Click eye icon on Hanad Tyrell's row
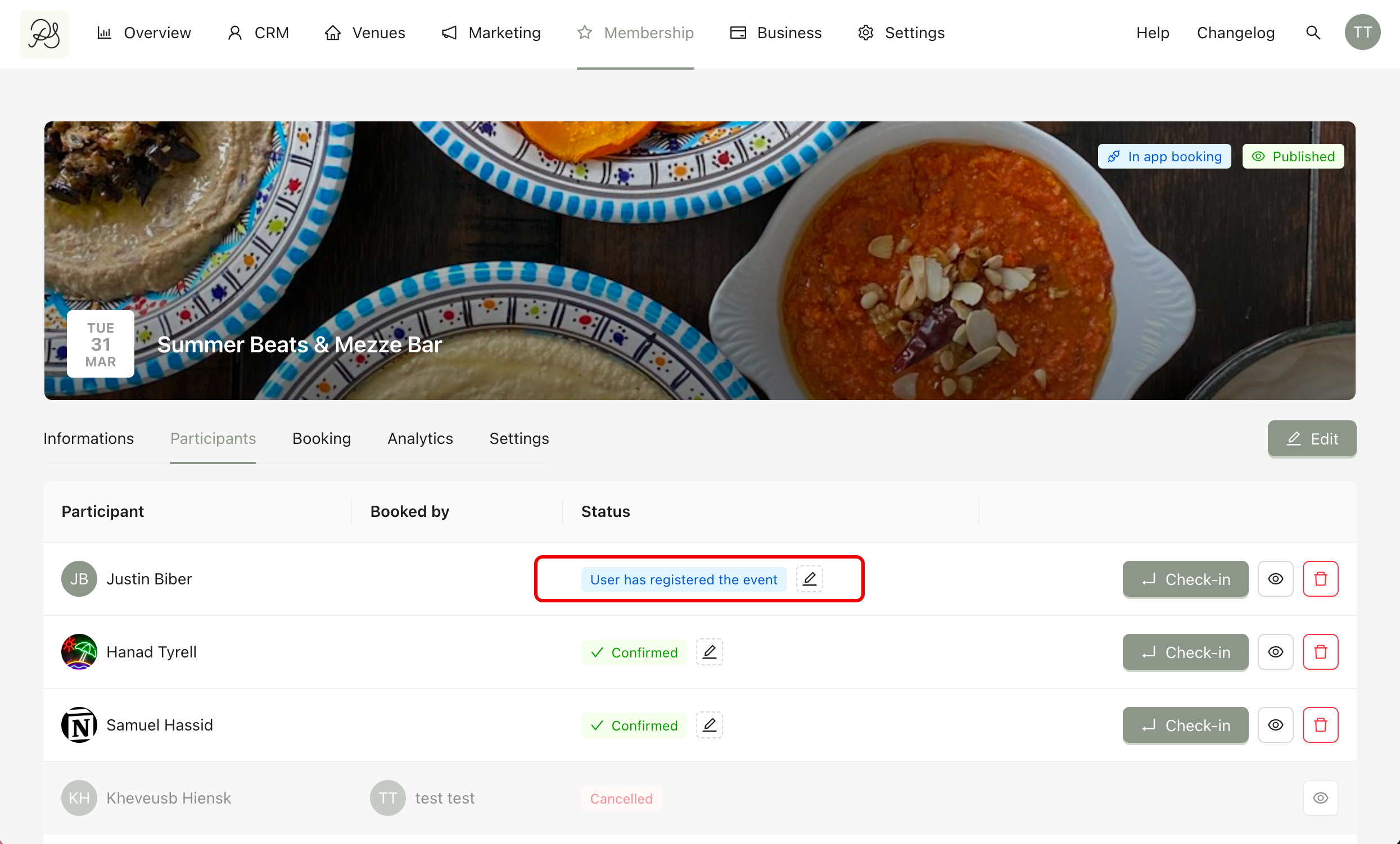This screenshot has height=844, width=1400. pyautogui.click(x=1275, y=652)
